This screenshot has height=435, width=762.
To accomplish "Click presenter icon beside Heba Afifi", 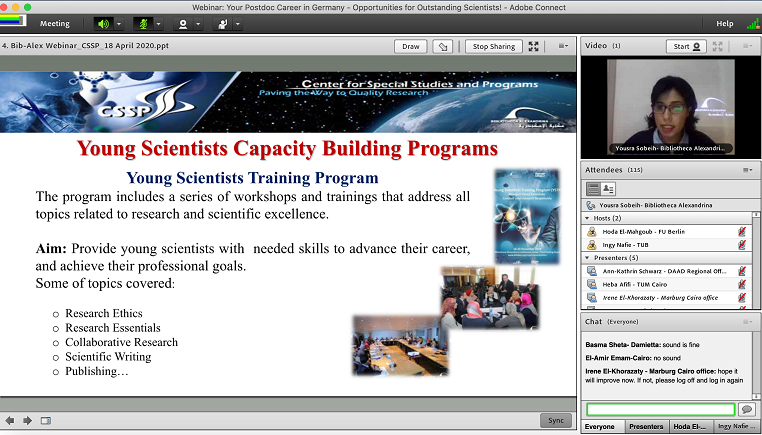I will (591, 284).
